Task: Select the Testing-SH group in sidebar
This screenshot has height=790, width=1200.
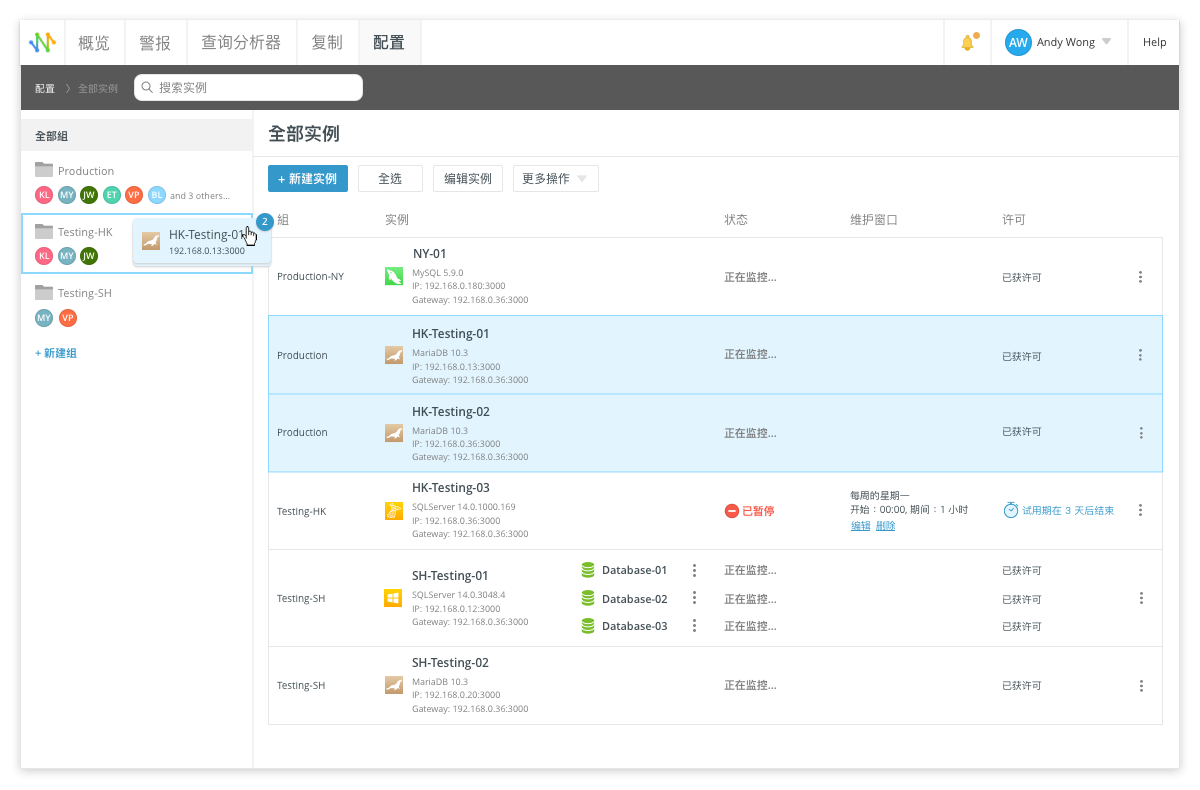Action: (x=84, y=293)
